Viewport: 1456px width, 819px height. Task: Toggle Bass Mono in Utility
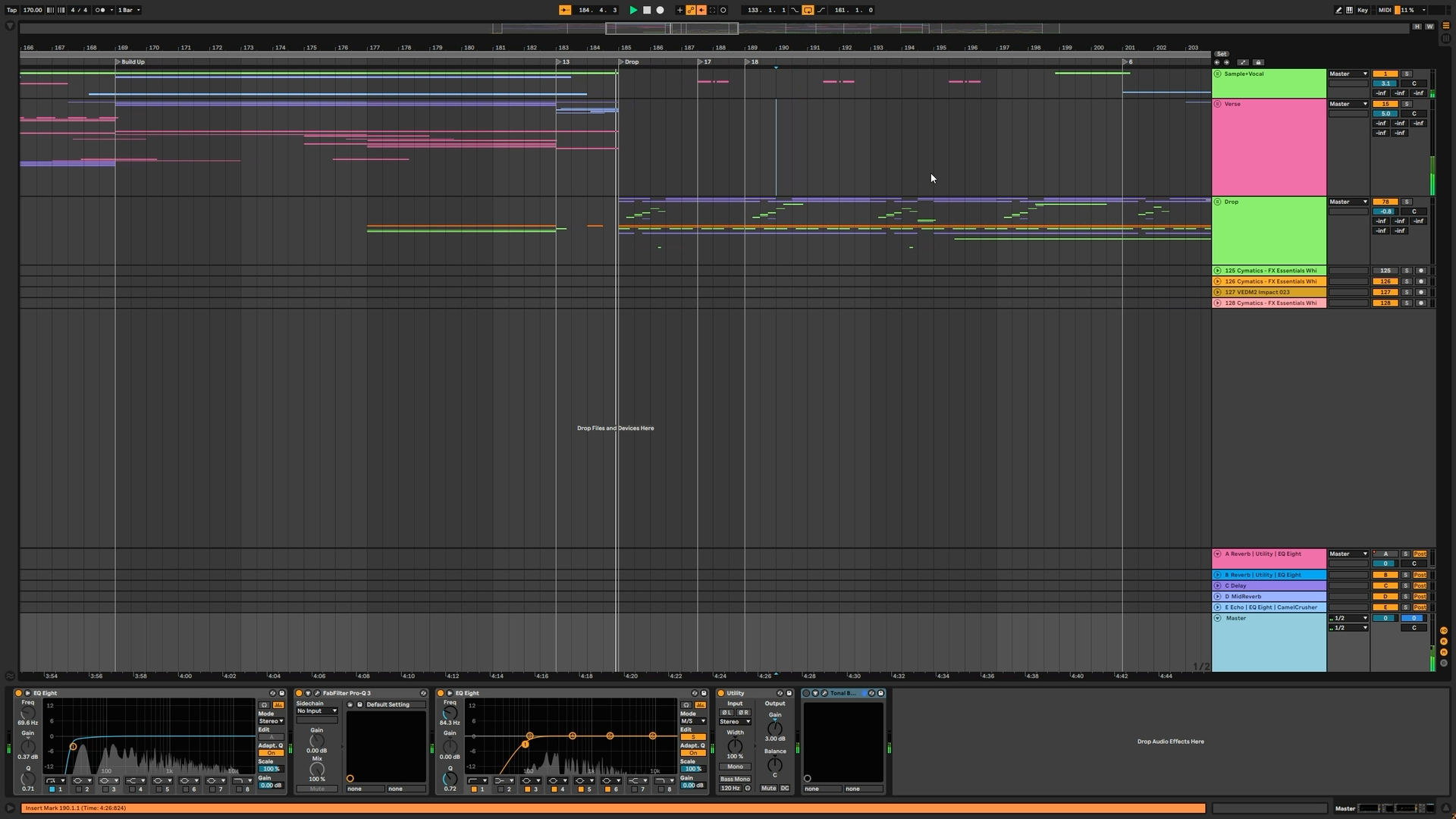tap(735, 779)
